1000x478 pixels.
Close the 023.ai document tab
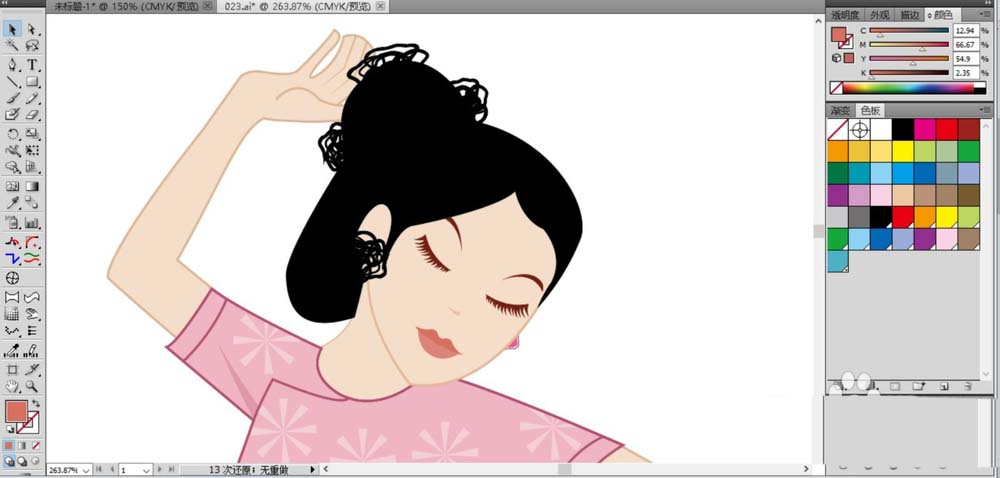381,6
